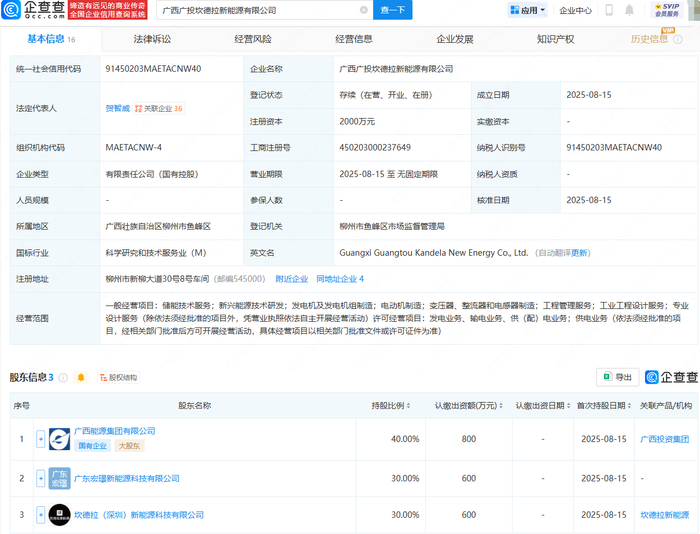Expand row 2 shareholder 广东宏疆新能源科技
Image resolution: width=700 pixels, height=534 pixels.
coord(41,478)
